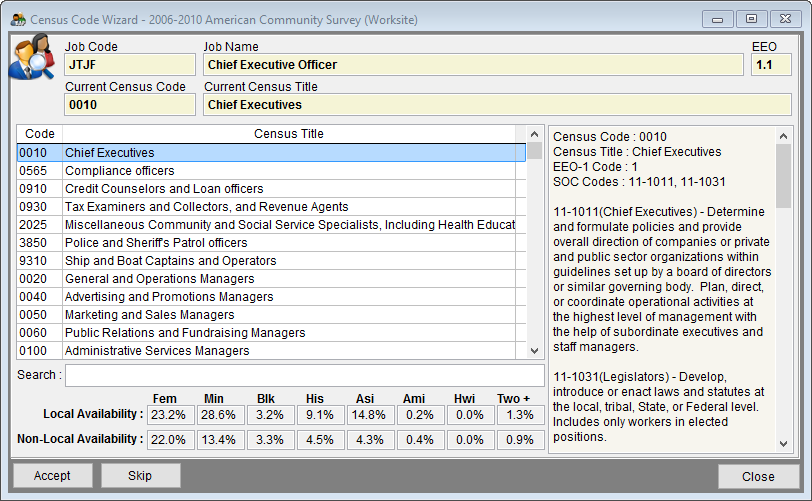Click the Accept button

point(52,476)
